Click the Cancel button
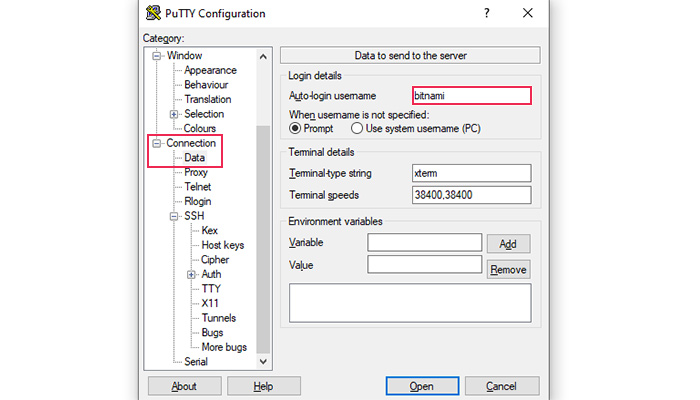700x400 pixels. point(502,386)
